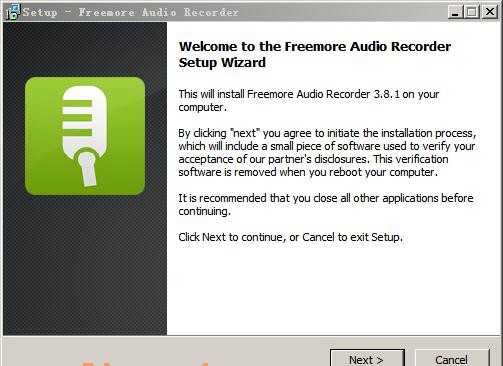Screen dimensions: 503x366
Task: Open the setup icon in title bar
Action: [13, 12]
